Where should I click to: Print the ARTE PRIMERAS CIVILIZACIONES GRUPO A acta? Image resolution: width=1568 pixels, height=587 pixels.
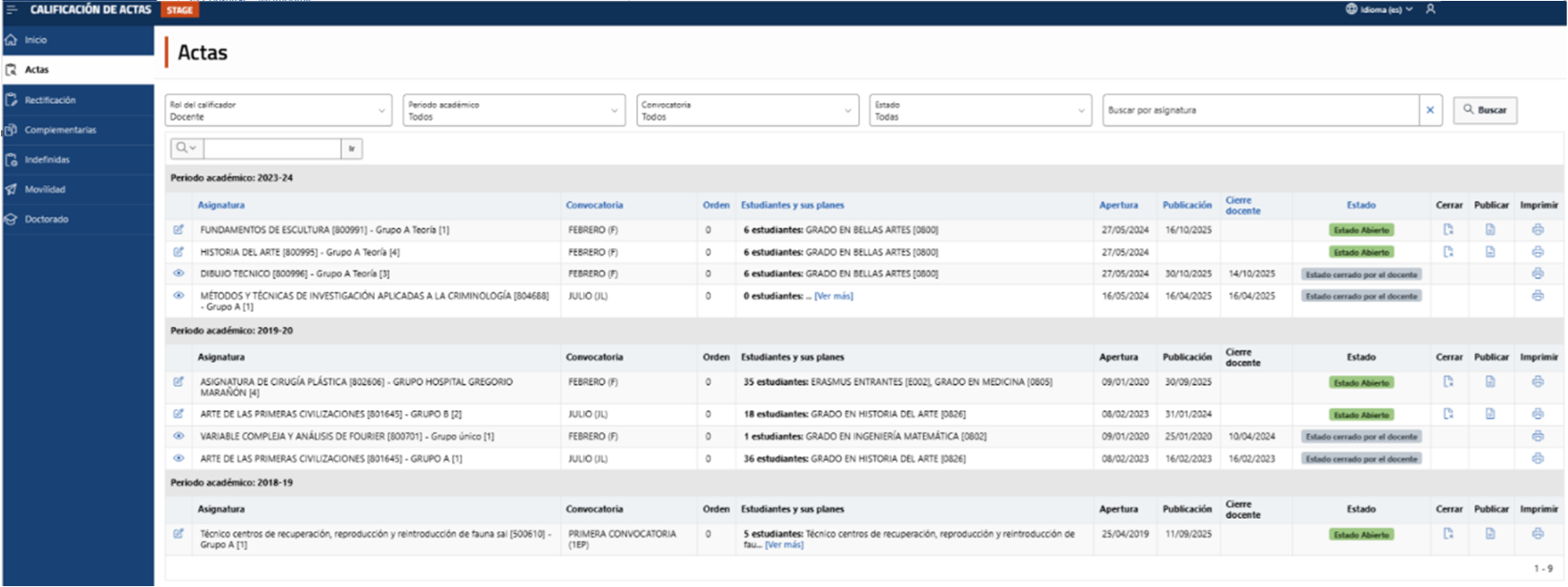point(1538,458)
